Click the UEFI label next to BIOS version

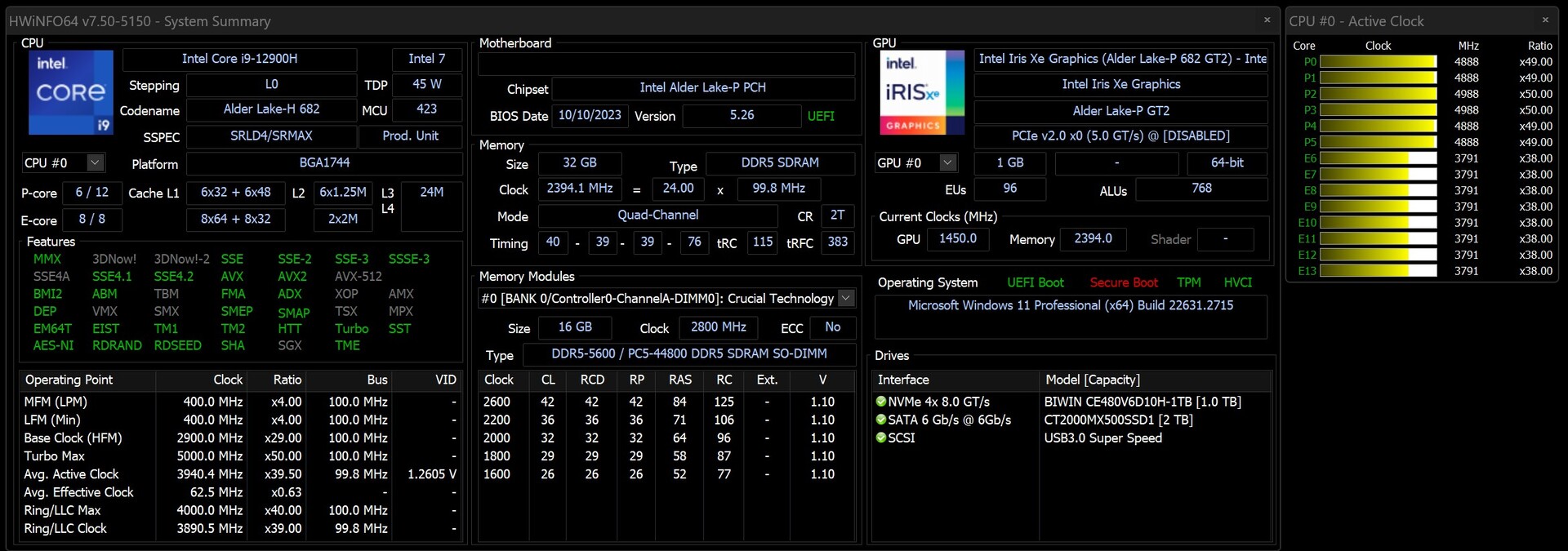click(821, 117)
